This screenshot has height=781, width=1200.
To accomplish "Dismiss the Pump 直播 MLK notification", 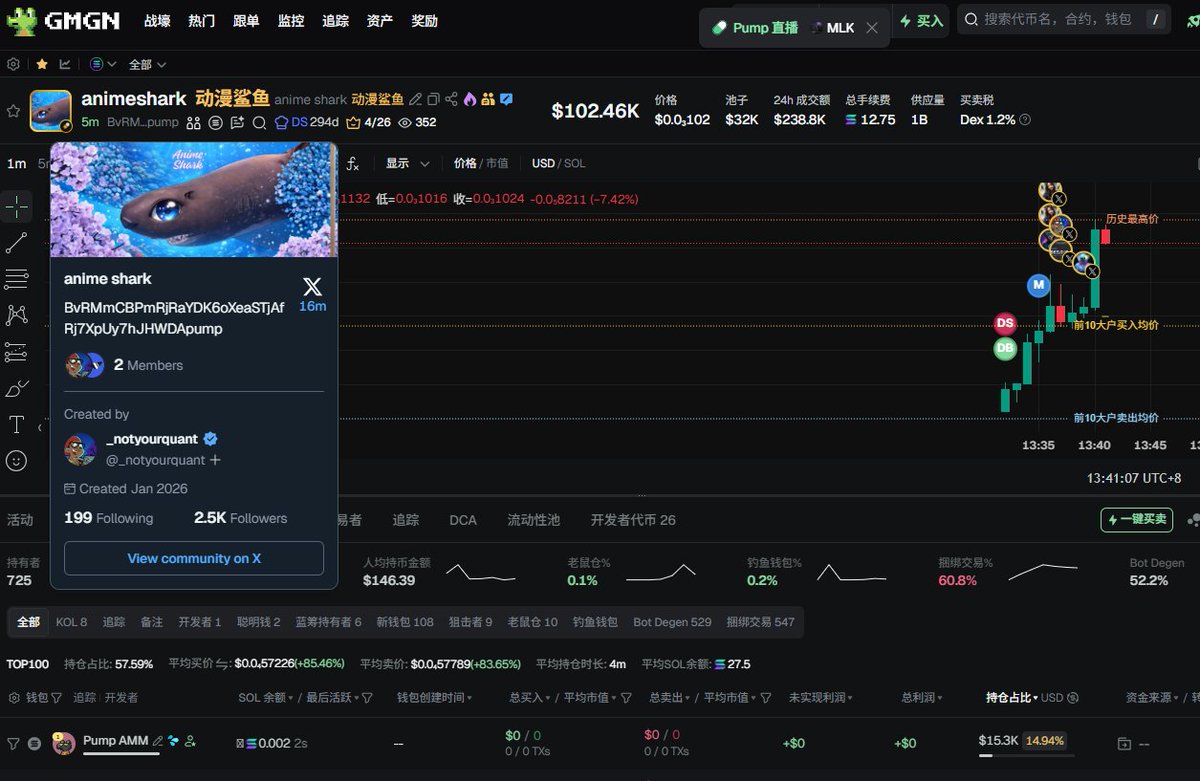I will coord(871,28).
